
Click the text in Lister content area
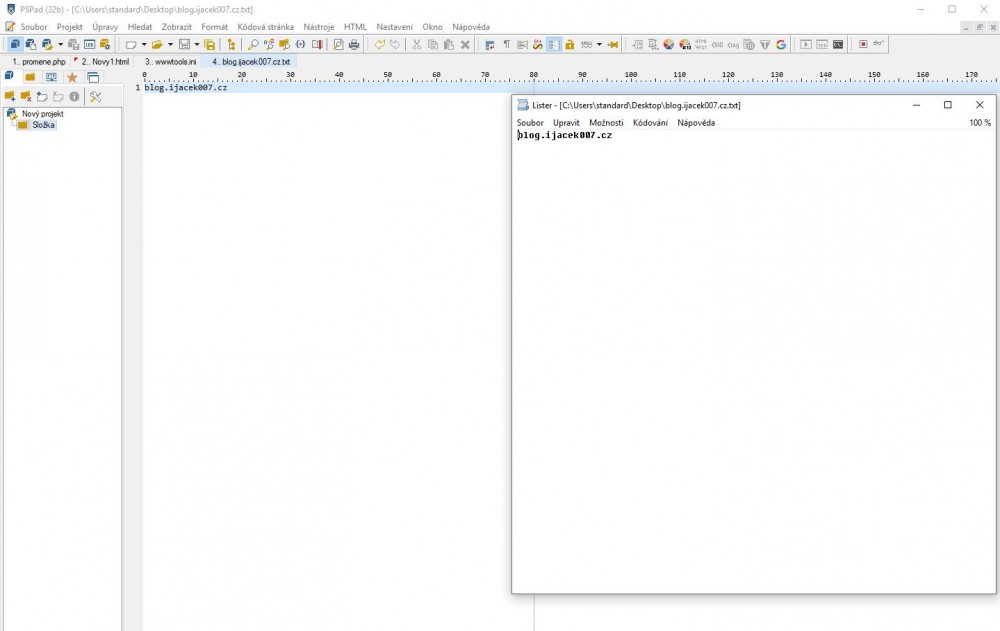point(565,135)
